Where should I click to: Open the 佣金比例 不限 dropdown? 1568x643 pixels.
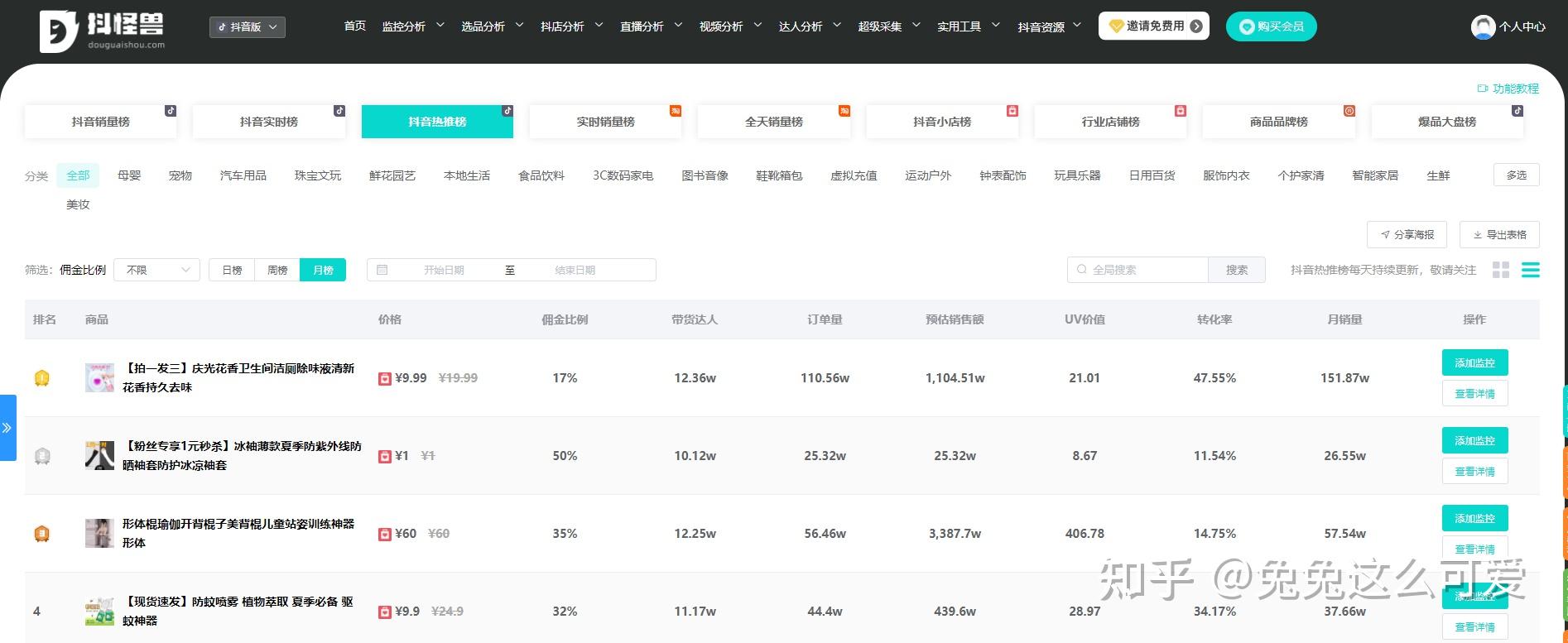tap(156, 270)
